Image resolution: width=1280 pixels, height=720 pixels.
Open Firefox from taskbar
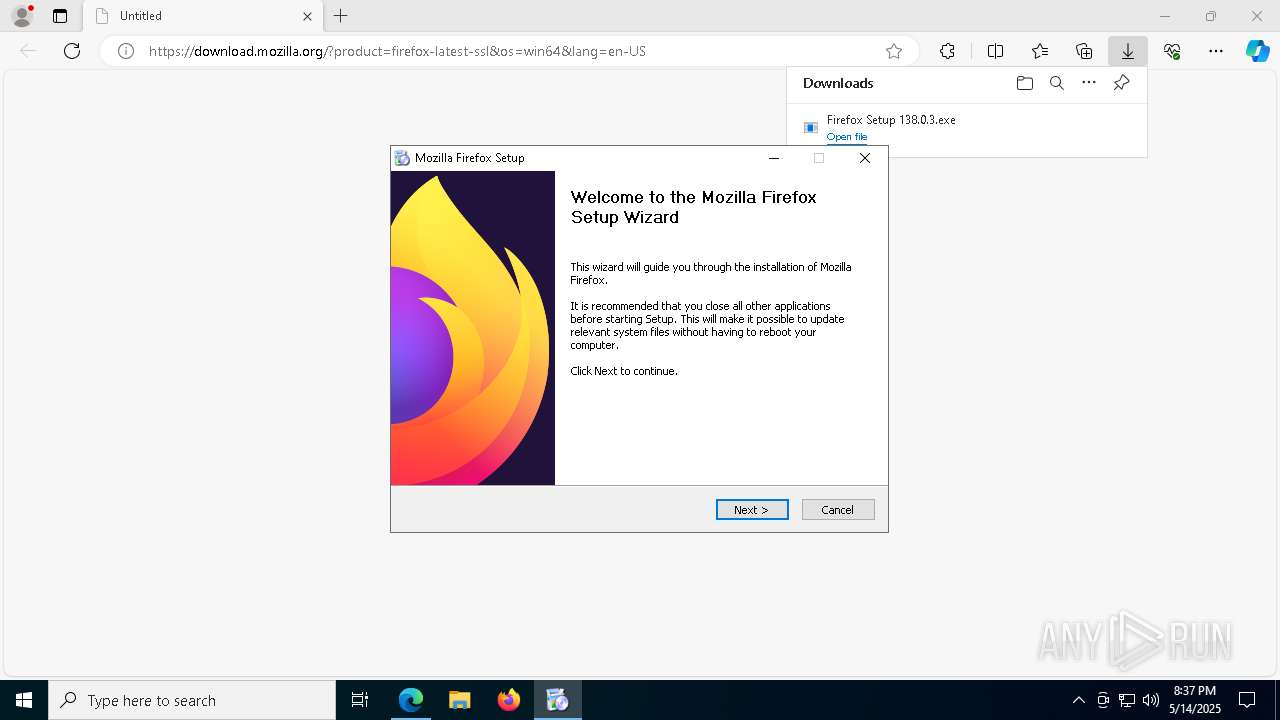pyautogui.click(x=509, y=700)
